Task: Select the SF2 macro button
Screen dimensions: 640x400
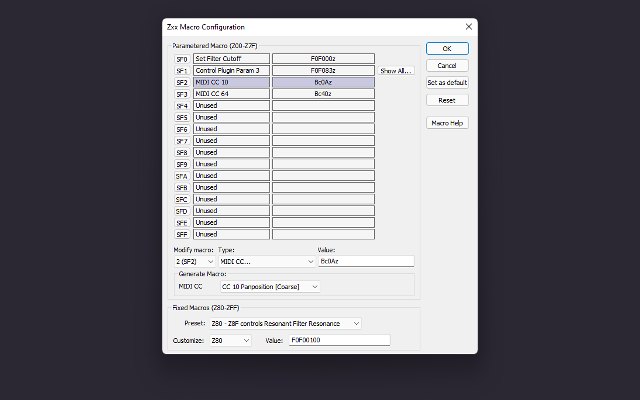Action: click(x=182, y=82)
